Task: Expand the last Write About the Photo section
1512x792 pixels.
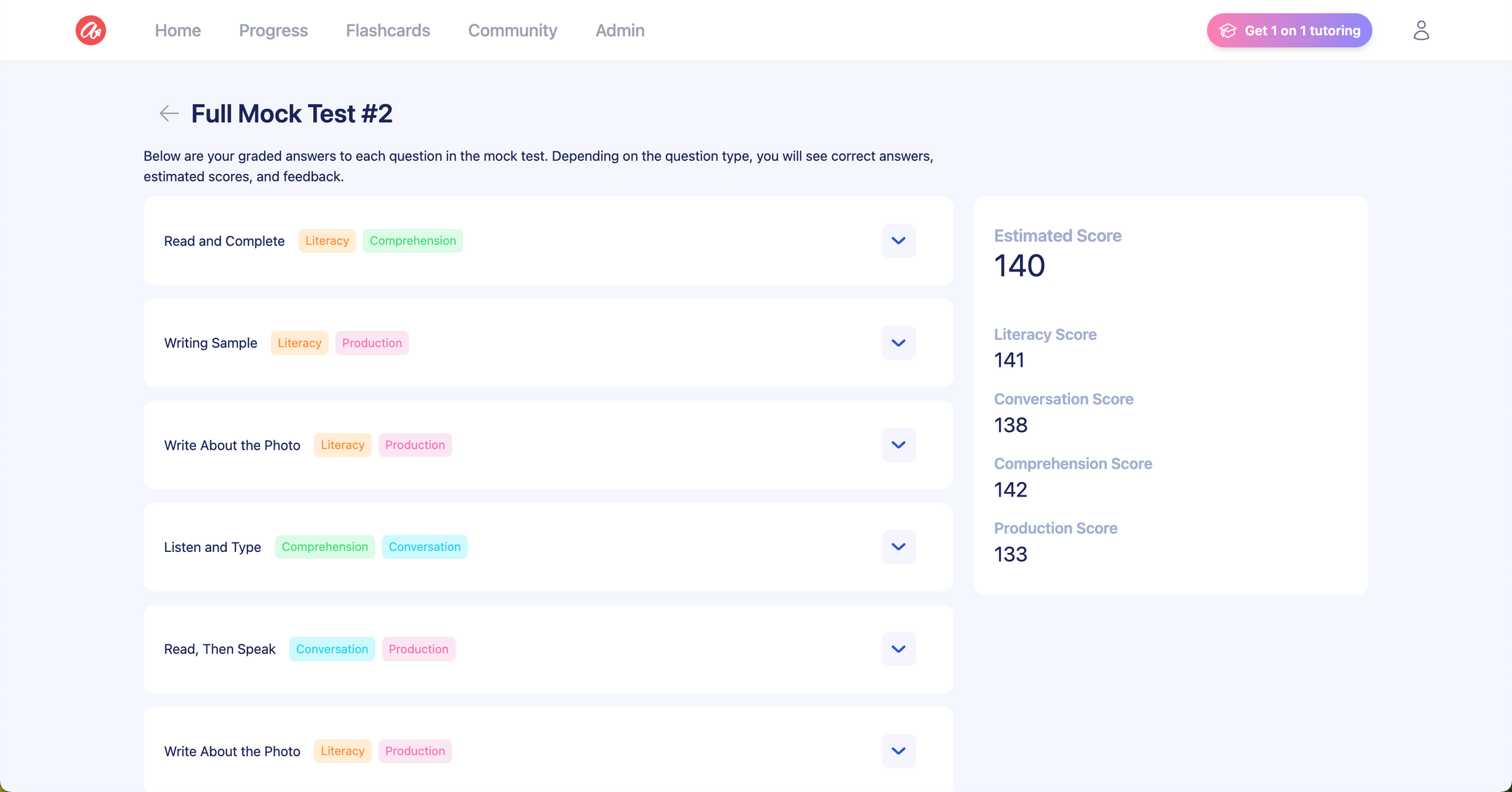Action: 898,751
